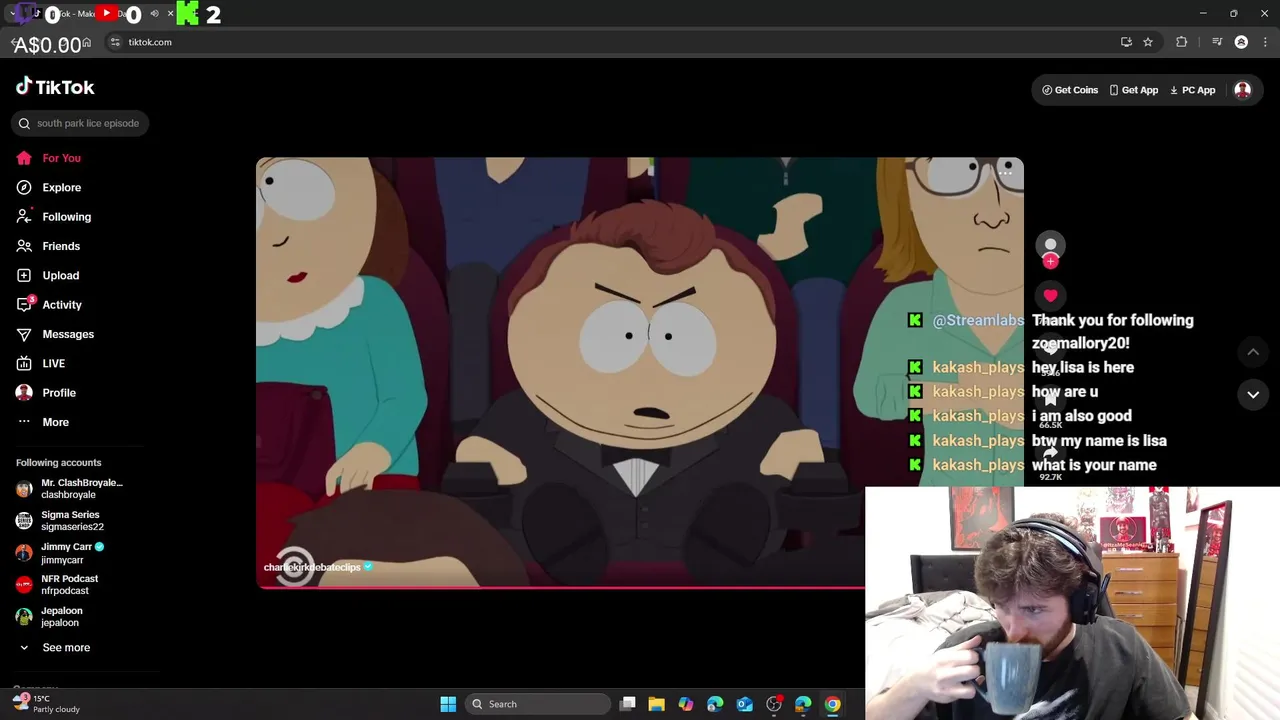Image resolution: width=1280 pixels, height=720 pixels.
Task: Click the site information icon
Action: pos(115,42)
